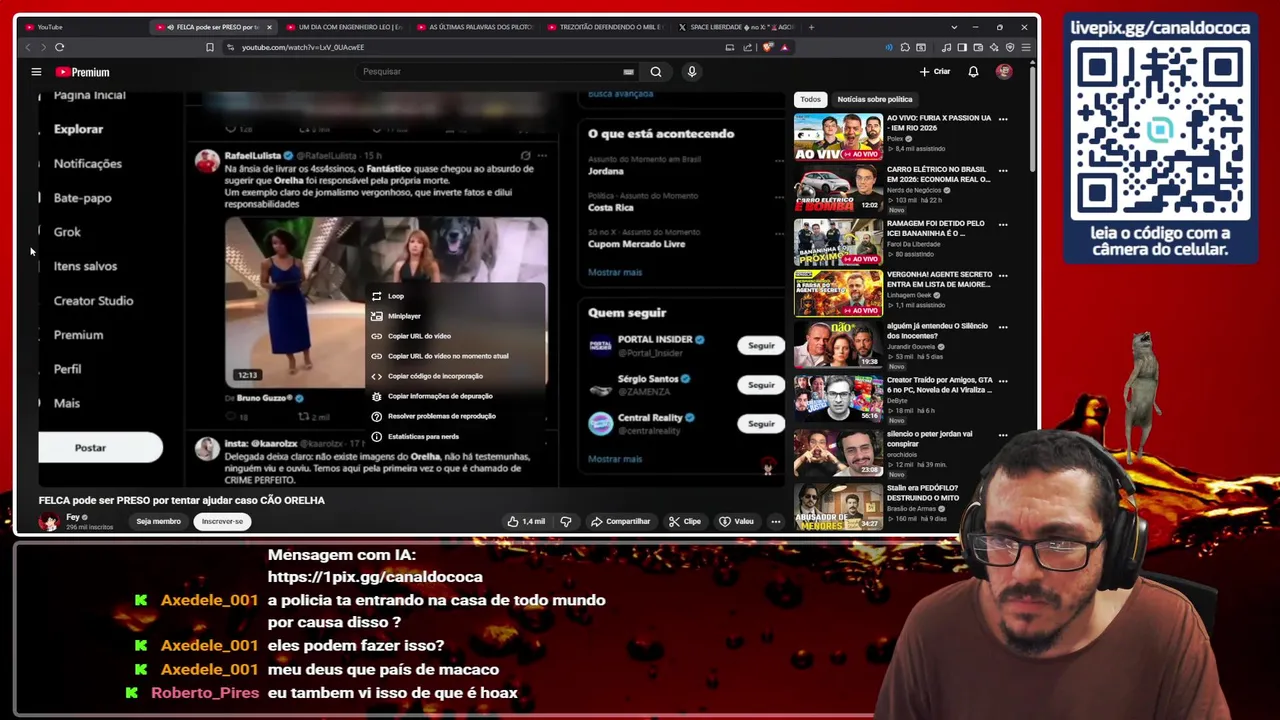Image resolution: width=1280 pixels, height=720 pixels.
Task: Open Creator Traído por Amigos video title
Action: coord(940,384)
